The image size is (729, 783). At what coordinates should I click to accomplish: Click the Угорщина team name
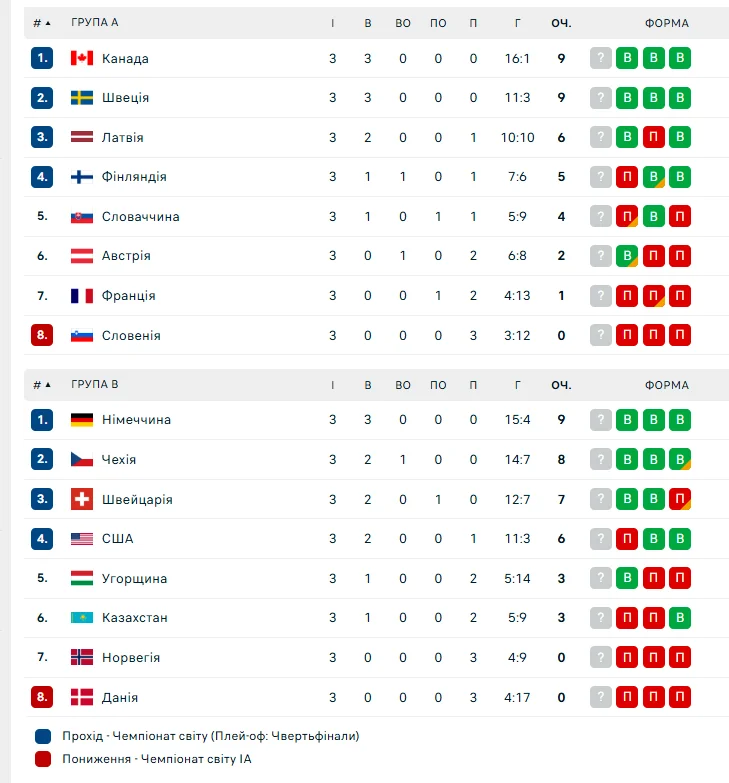pos(134,579)
